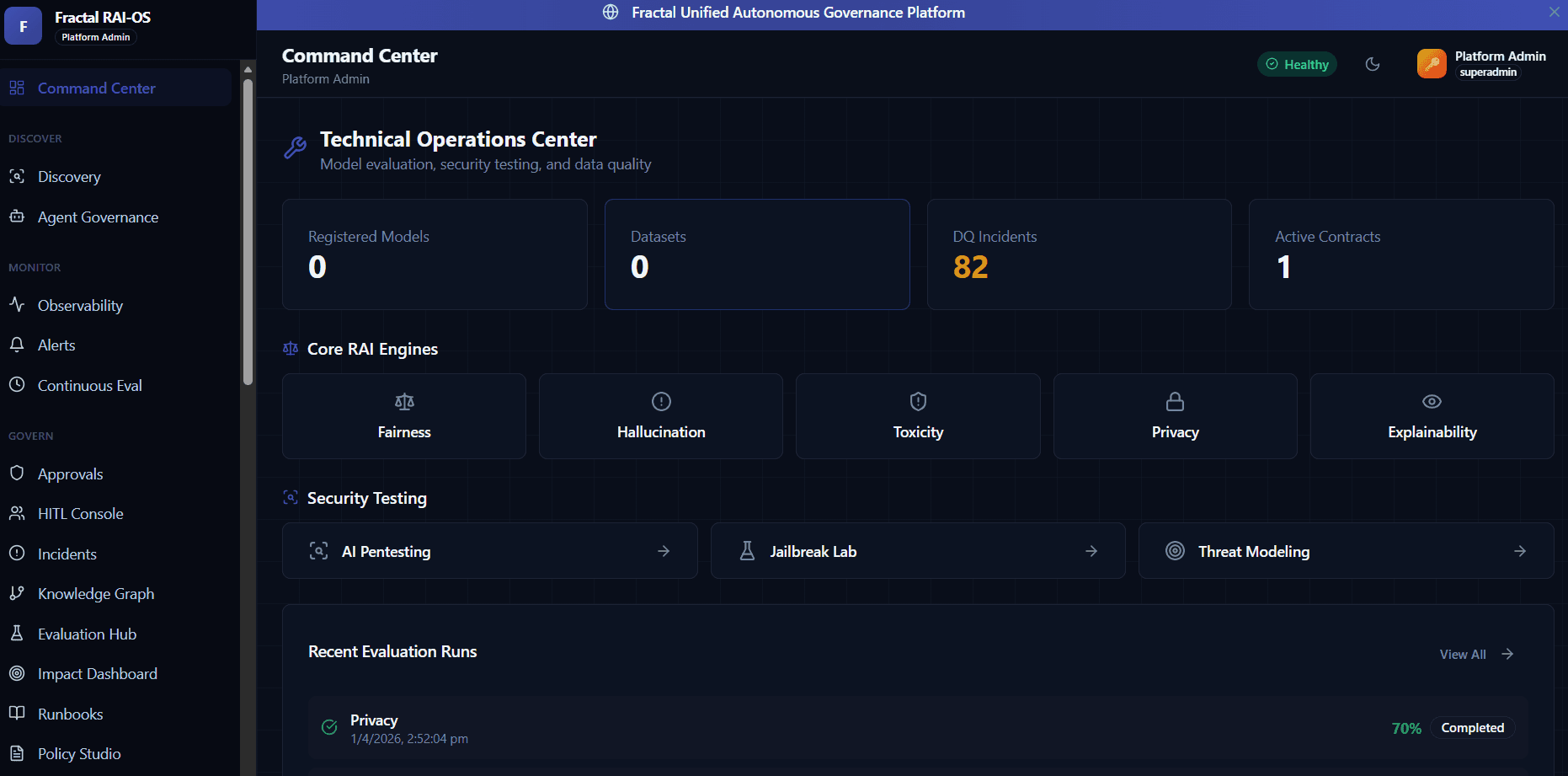Toggle dark mode with the moon icon

(1373, 64)
